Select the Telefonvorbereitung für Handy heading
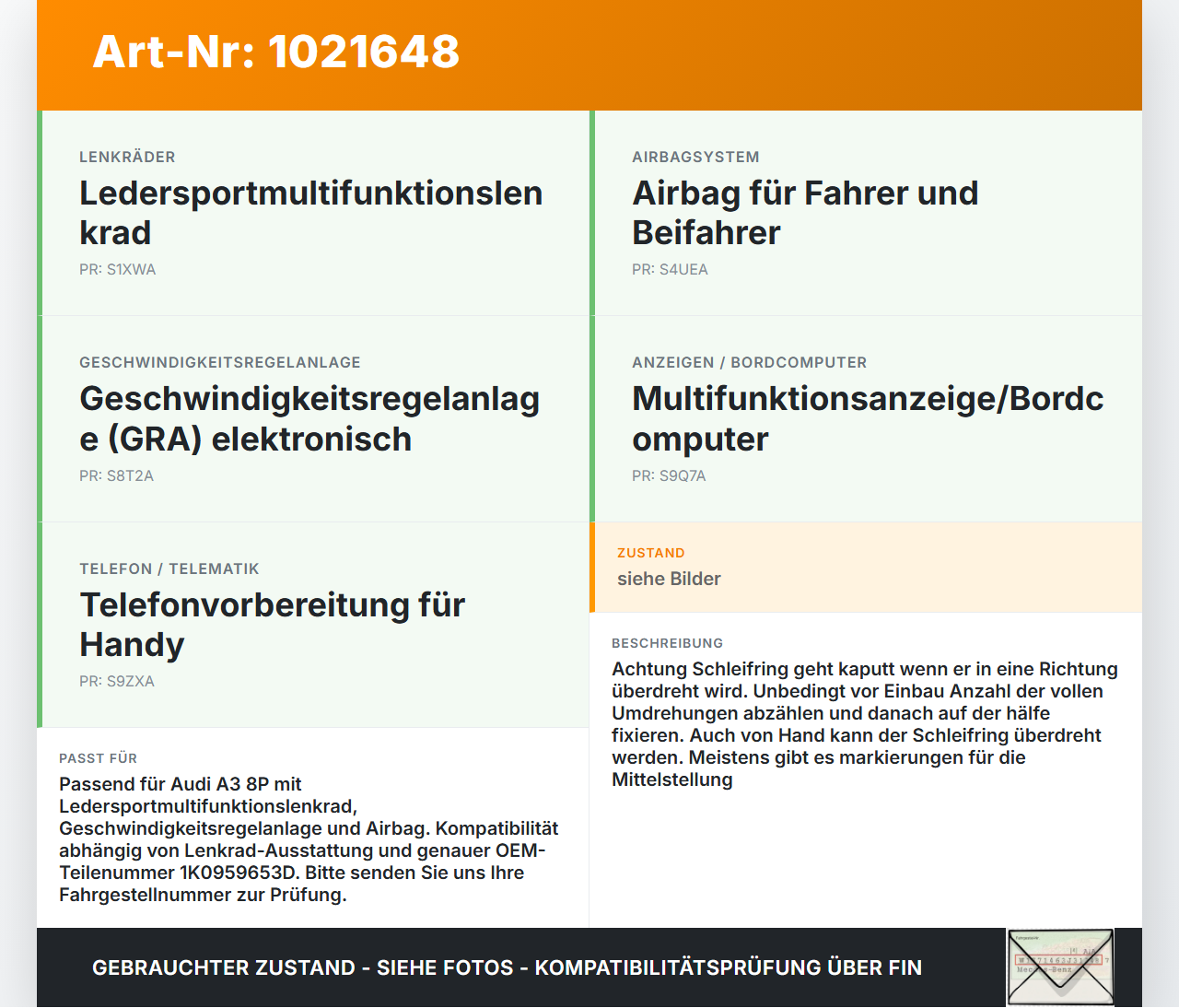 pos(272,625)
